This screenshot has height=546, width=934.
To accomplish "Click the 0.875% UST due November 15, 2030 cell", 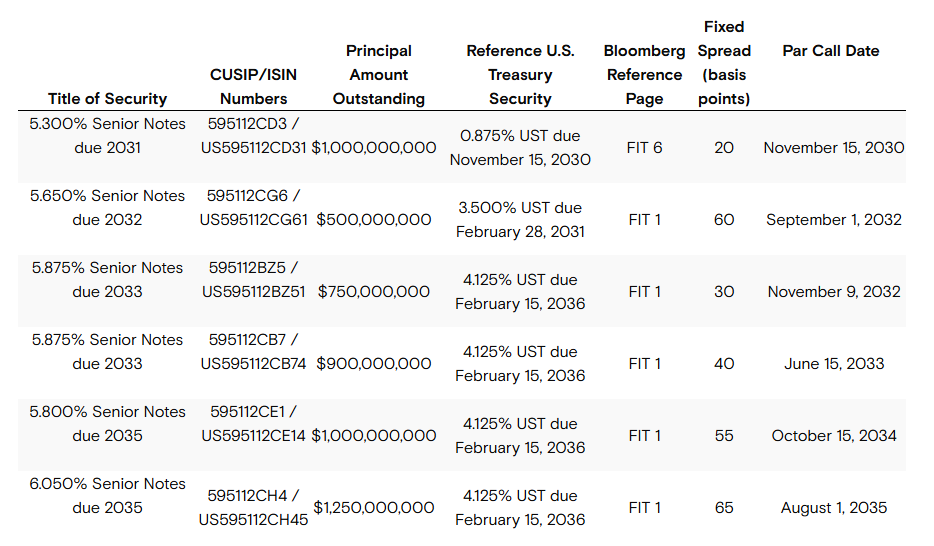I will coord(520,147).
